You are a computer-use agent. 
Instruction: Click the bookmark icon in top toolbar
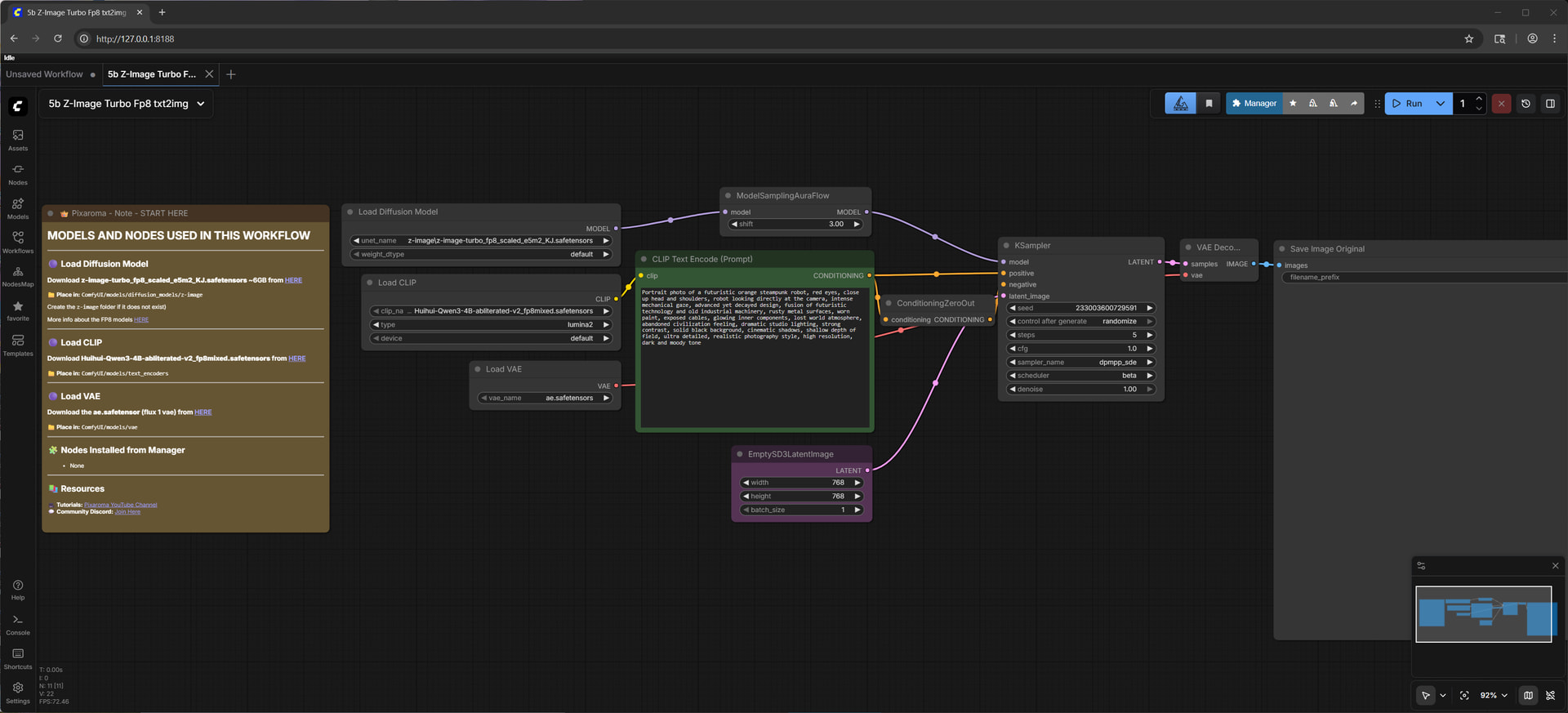[1209, 104]
